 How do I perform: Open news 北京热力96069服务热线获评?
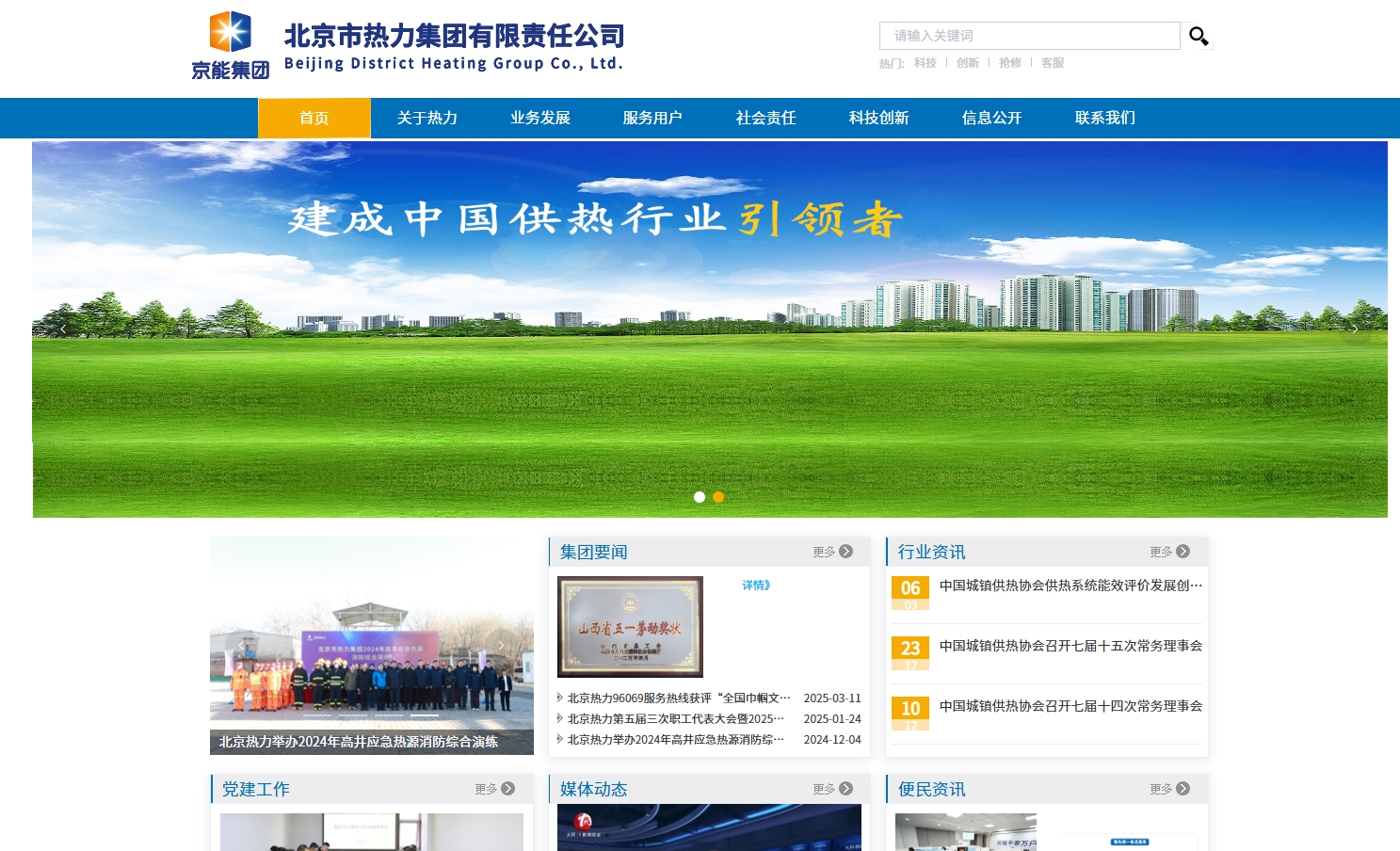[679, 698]
